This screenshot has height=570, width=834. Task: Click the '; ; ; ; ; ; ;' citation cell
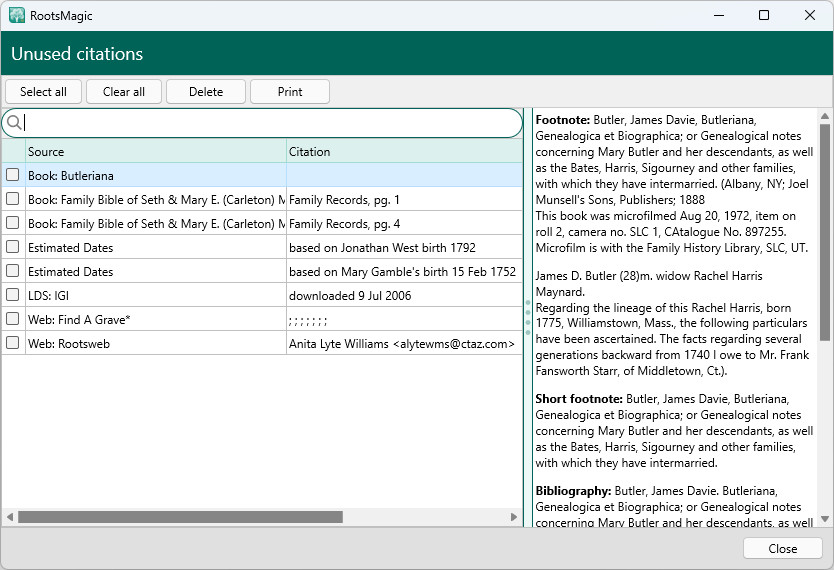pyautogui.click(x=404, y=320)
